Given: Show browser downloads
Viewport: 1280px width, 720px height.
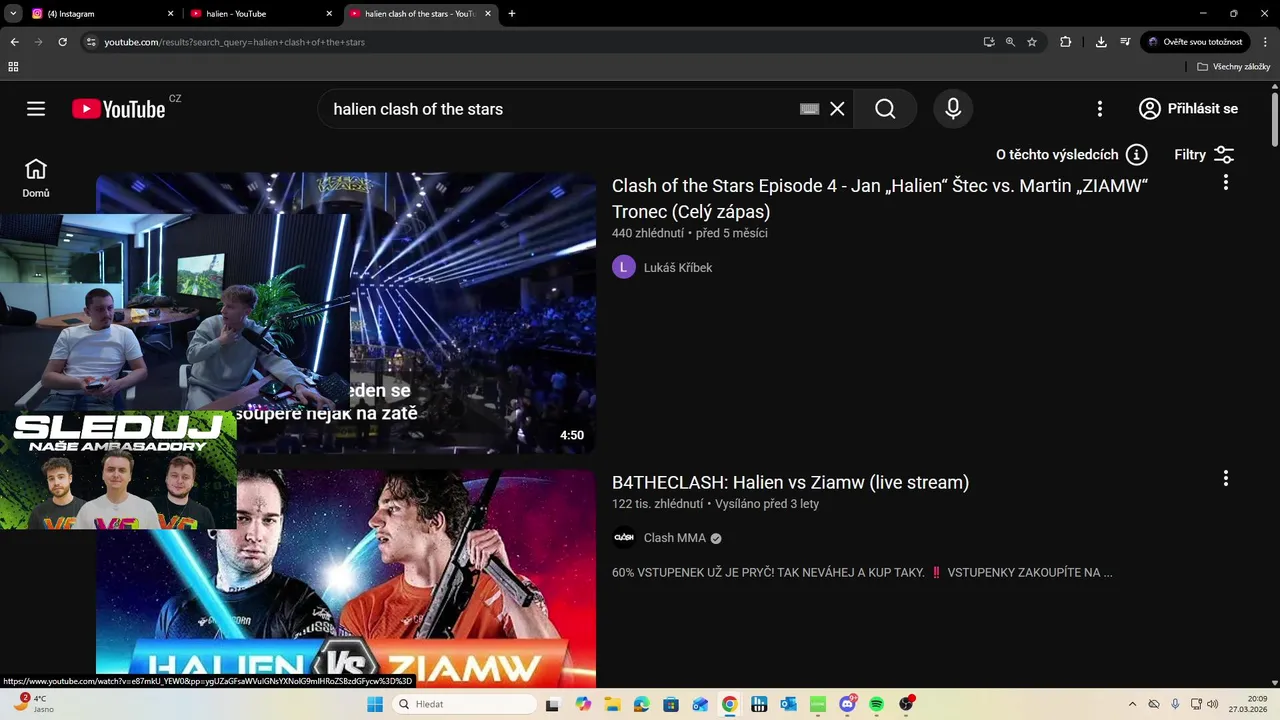Looking at the screenshot, I should [1101, 42].
